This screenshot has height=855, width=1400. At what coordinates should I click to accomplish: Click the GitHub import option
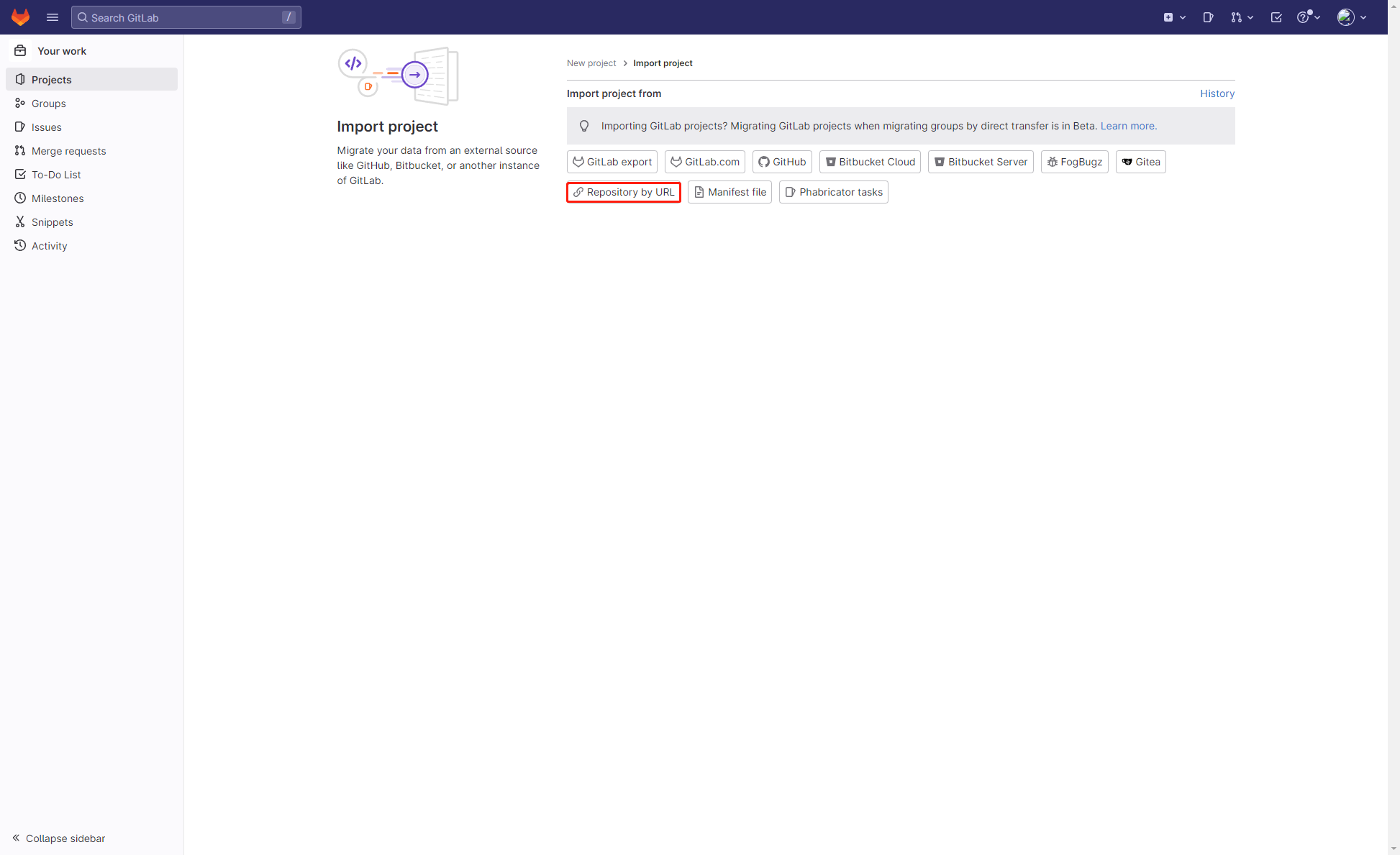(782, 162)
